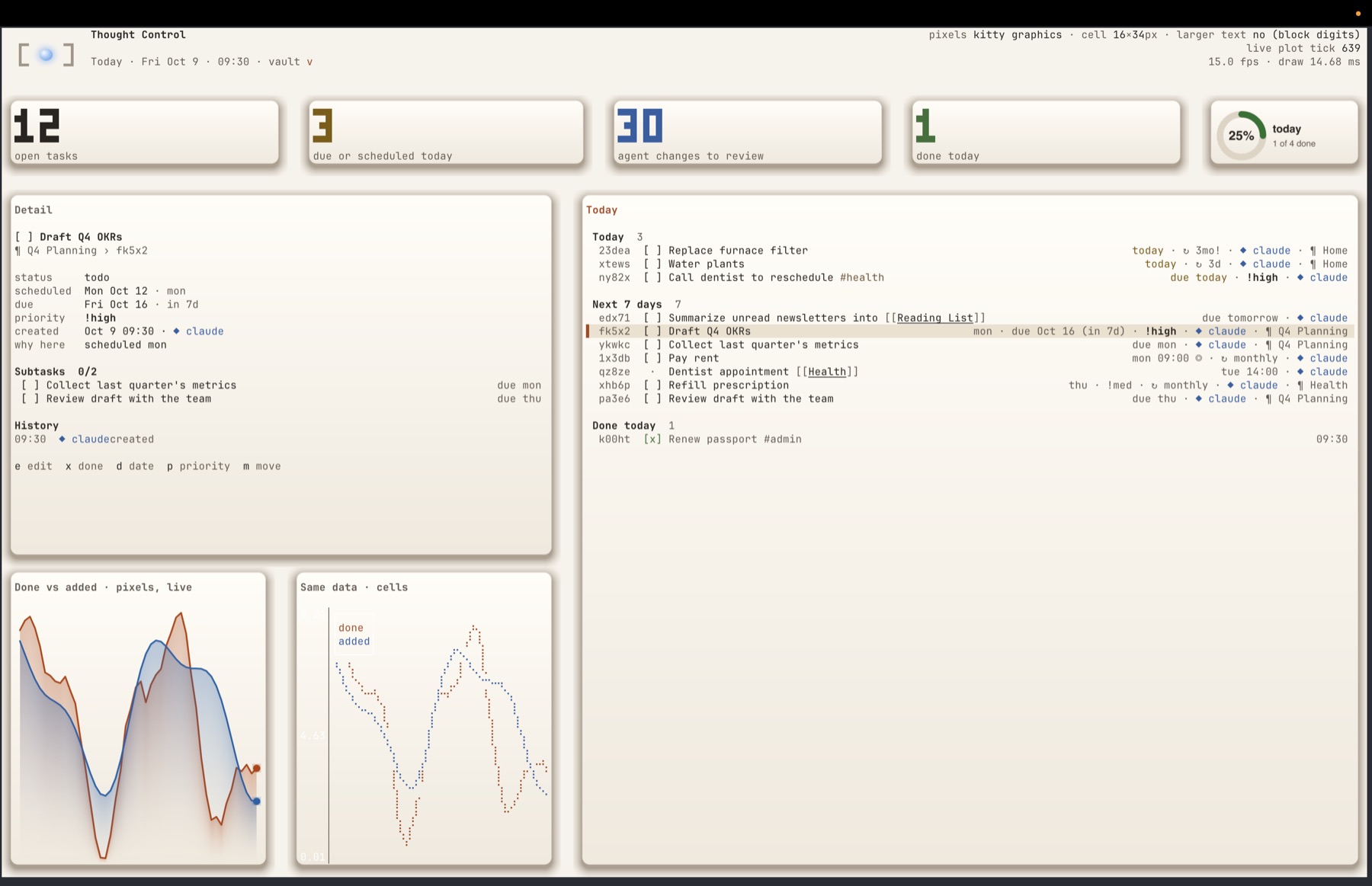
Task: Click the recurrence icon on Refill prescription row
Action: click(1154, 385)
